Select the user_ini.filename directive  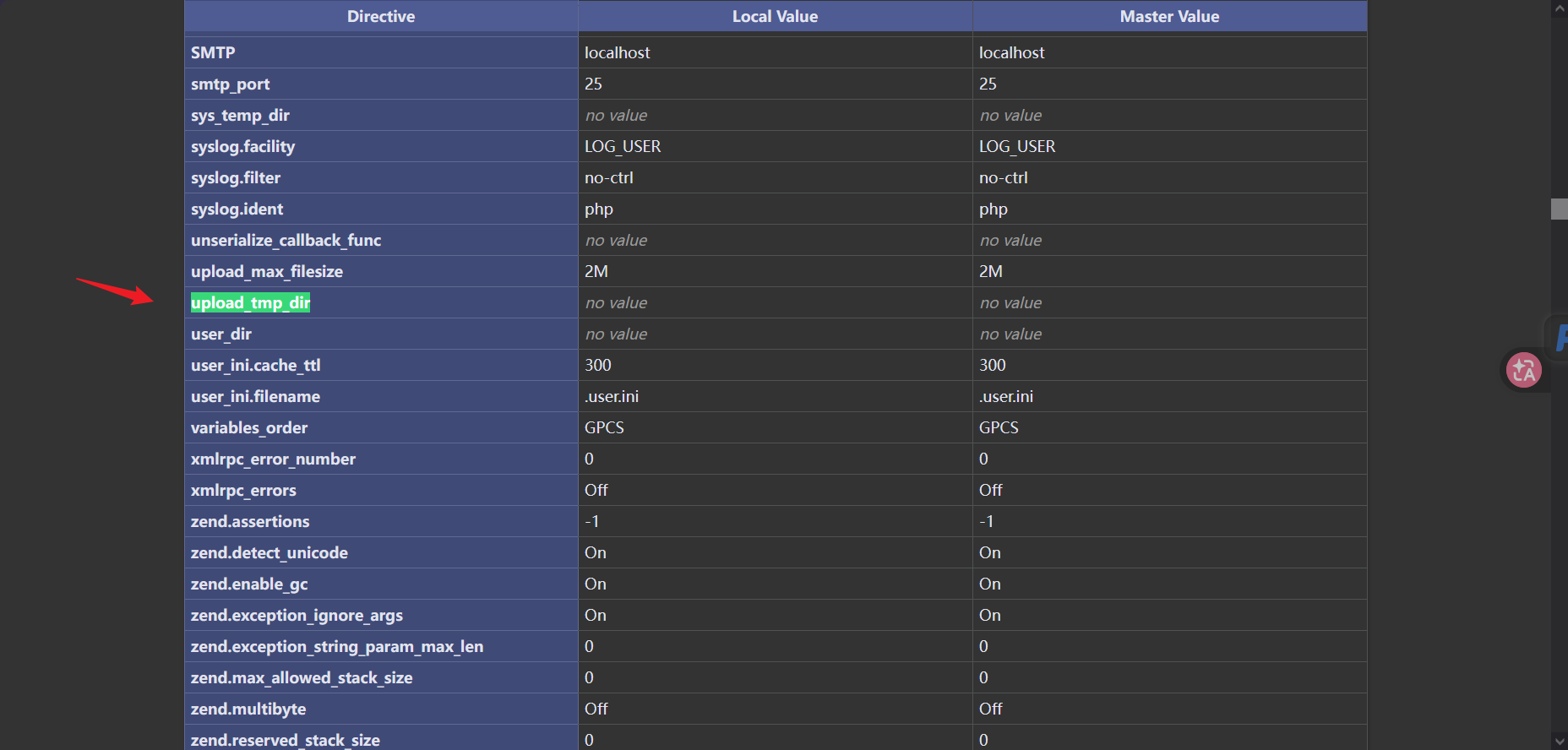click(x=255, y=396)
